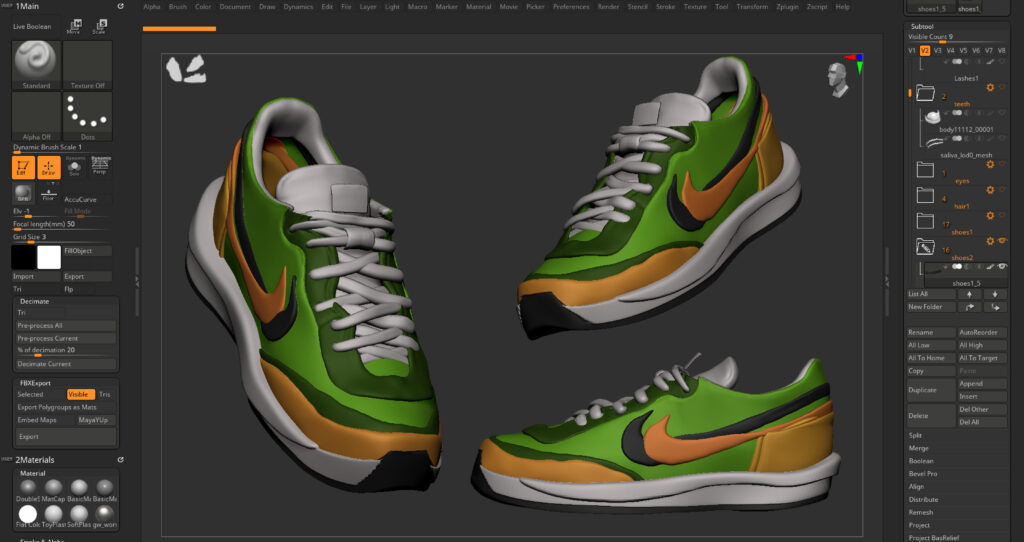Activate the Move gizmo button
This screenshot has height=542, width=1024.
click(x=74, y=26)
